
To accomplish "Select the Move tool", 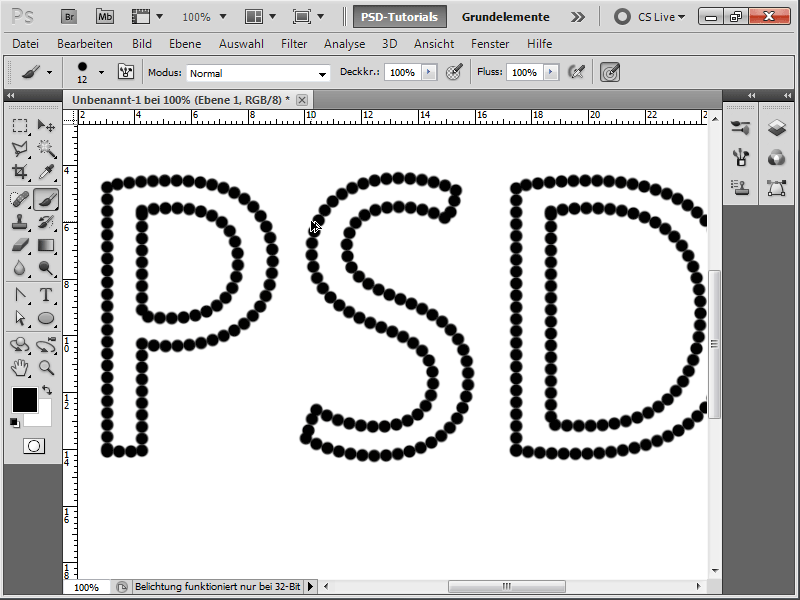I will tap(46, 126).
